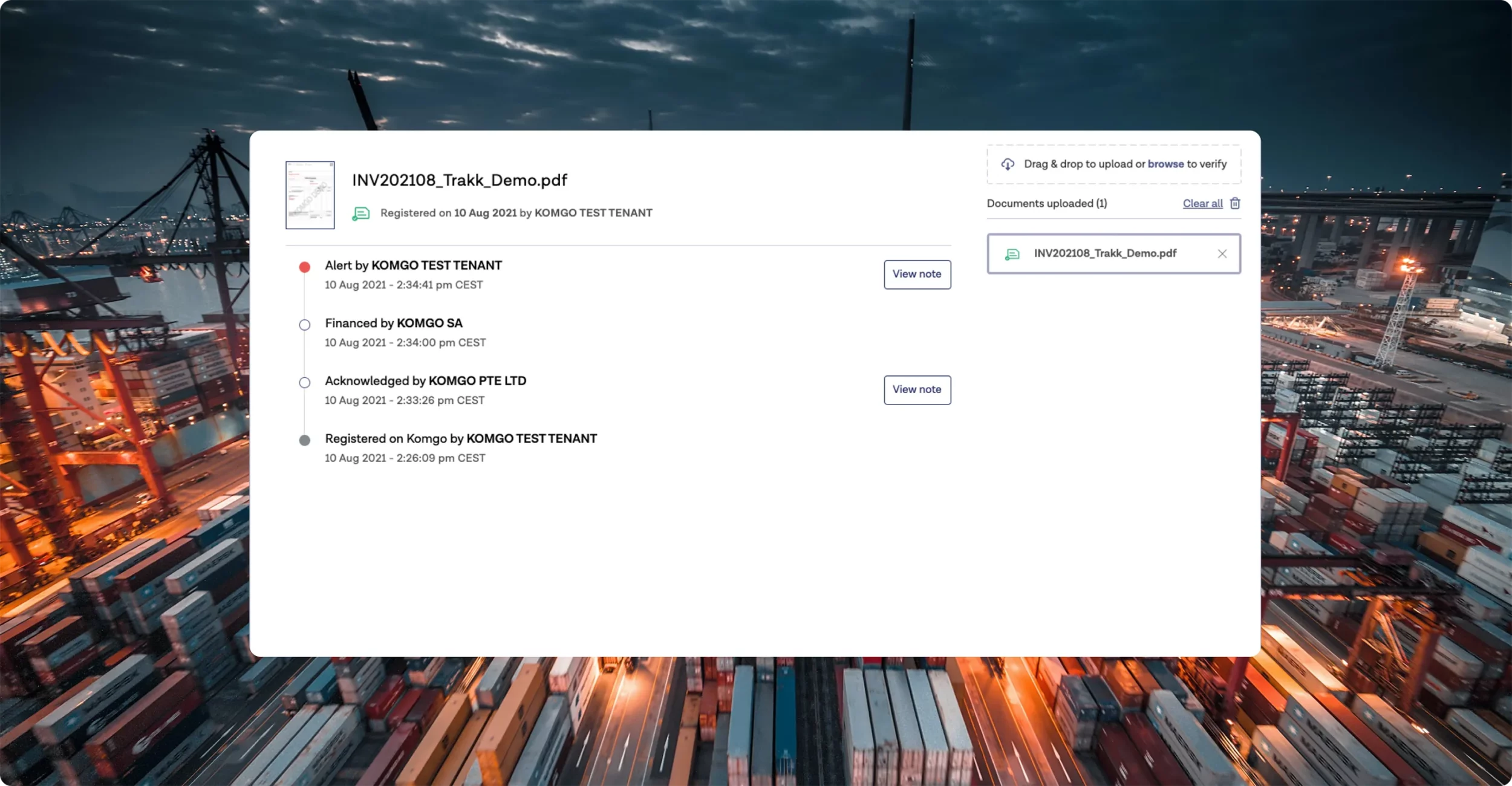Click the green verified-document icon beside registration date

[361, 213]
